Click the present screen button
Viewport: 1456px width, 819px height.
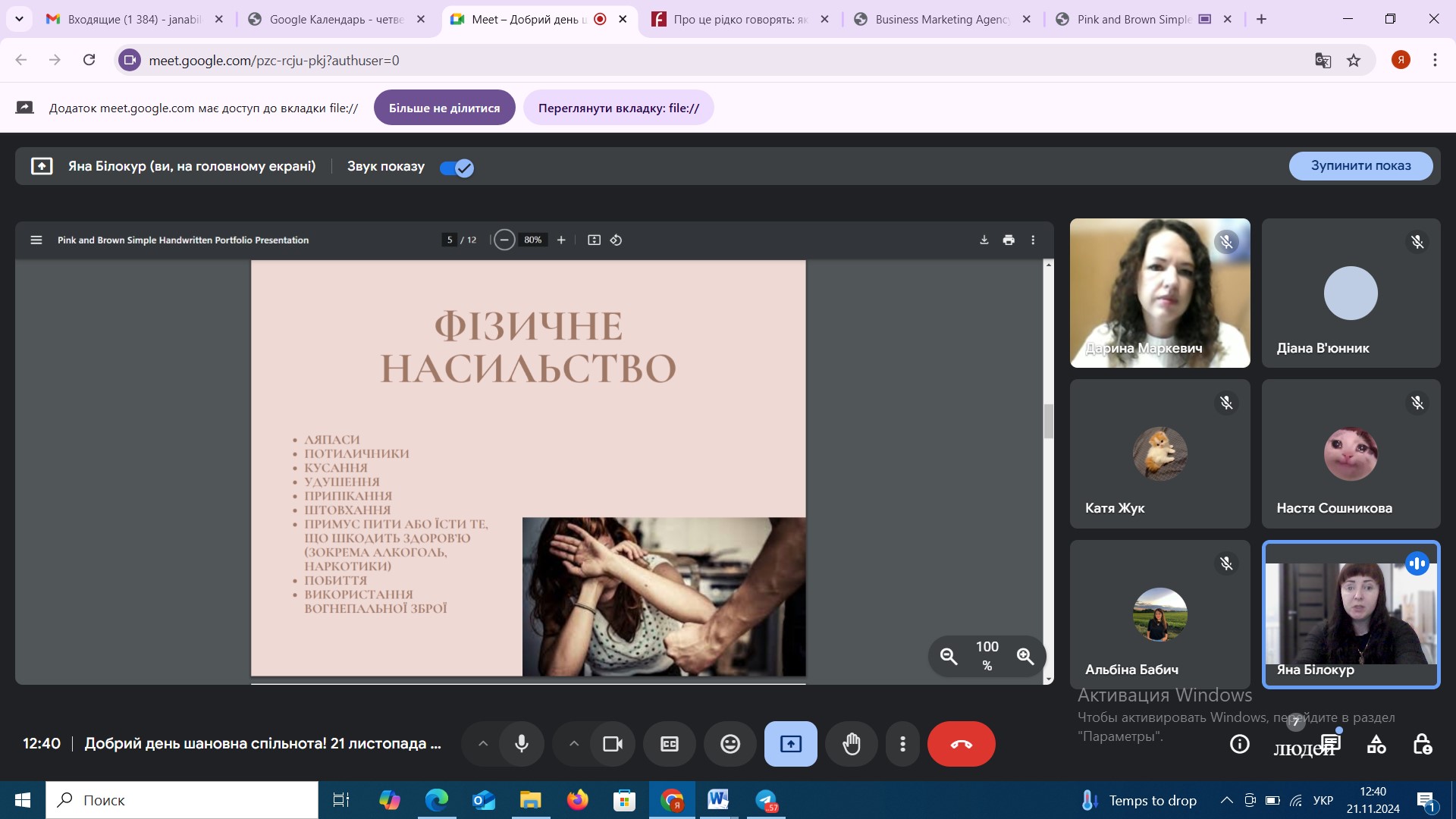[x=791, y=744]
